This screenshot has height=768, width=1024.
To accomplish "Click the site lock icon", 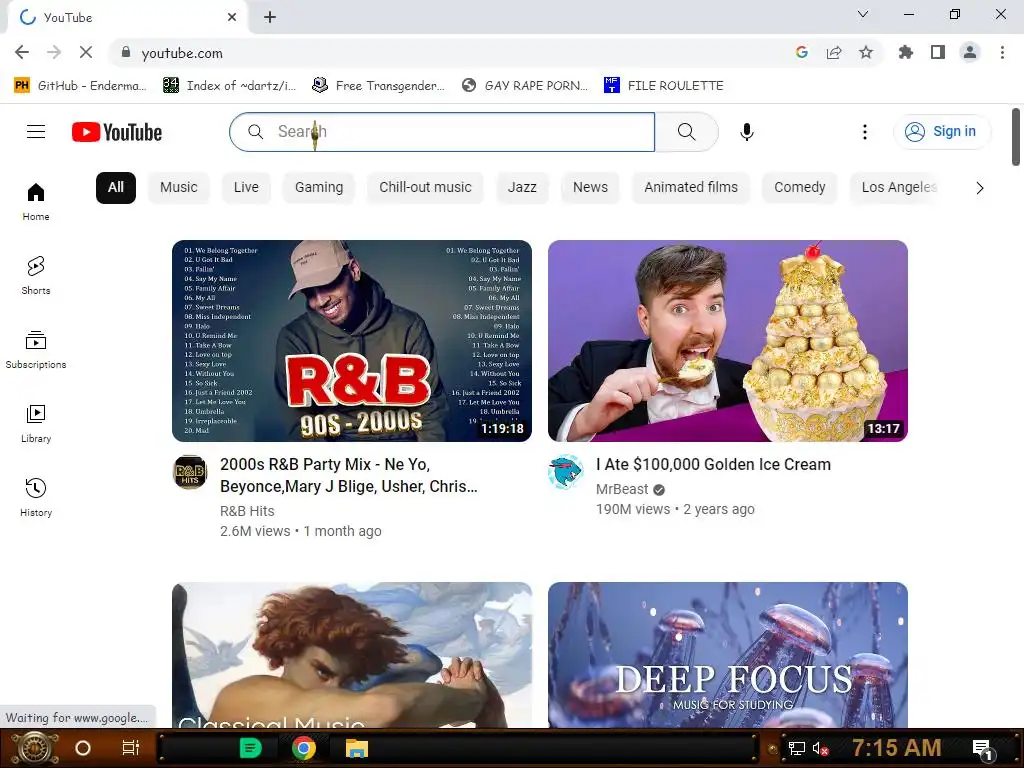I will tap(126, 52).
